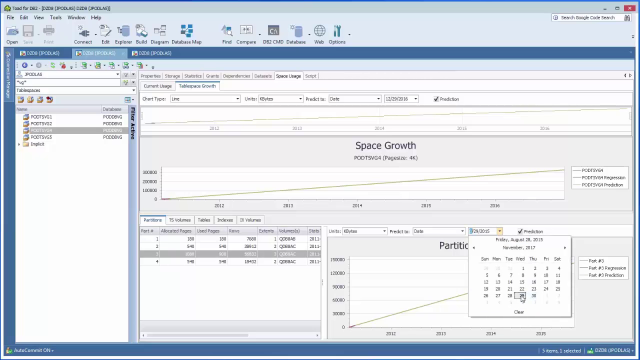Toggle the Prediction checkbox in partition chart
Screen dimensions: 640x360
520,231
